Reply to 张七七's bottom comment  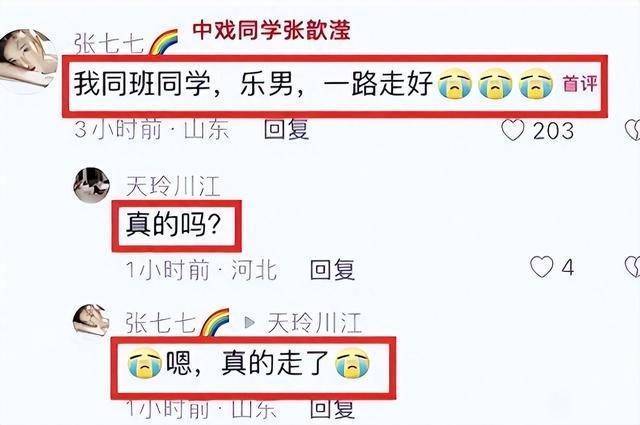coord(332,408)
